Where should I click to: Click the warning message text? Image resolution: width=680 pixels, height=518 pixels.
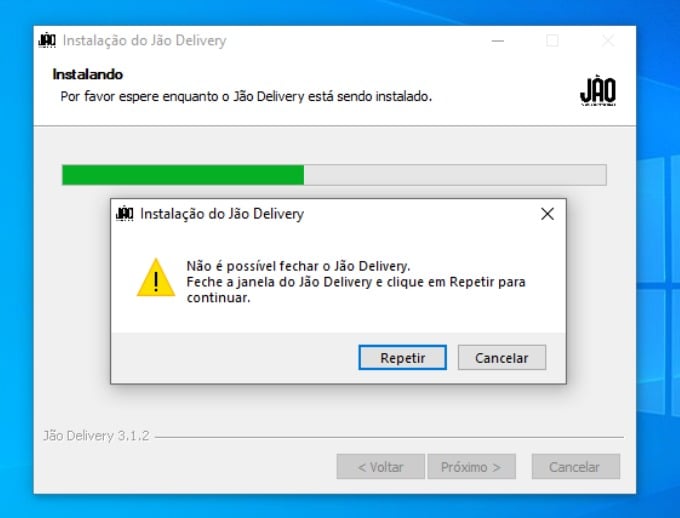point(356,282)
